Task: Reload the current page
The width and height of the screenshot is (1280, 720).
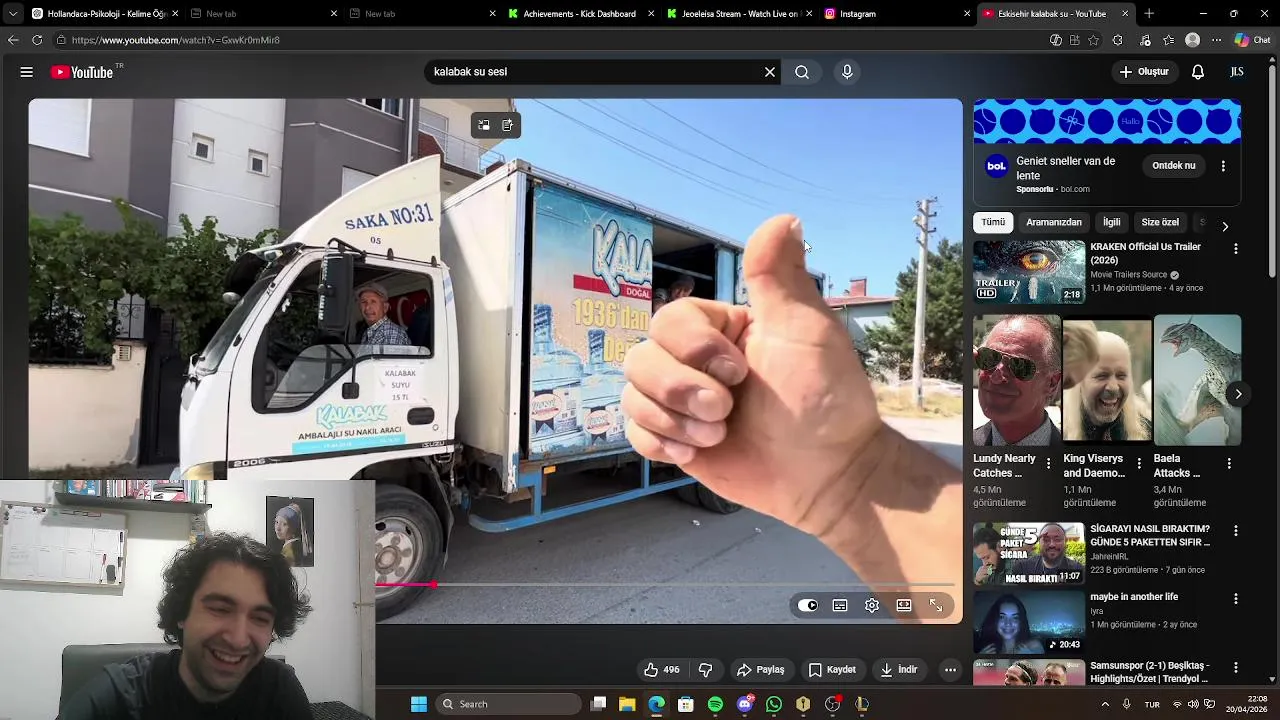Action: (37, 40)
